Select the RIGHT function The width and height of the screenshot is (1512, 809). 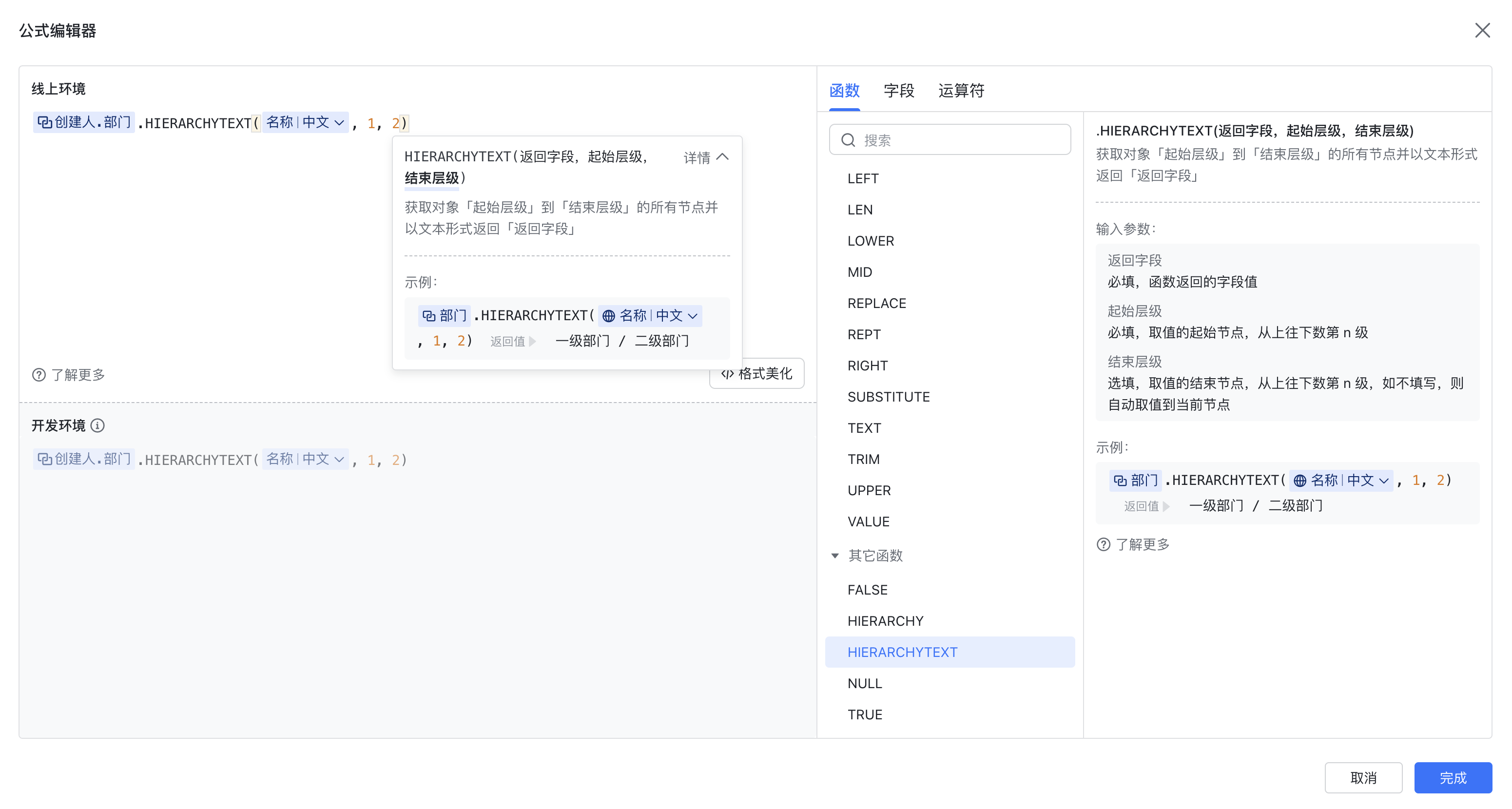950,366
